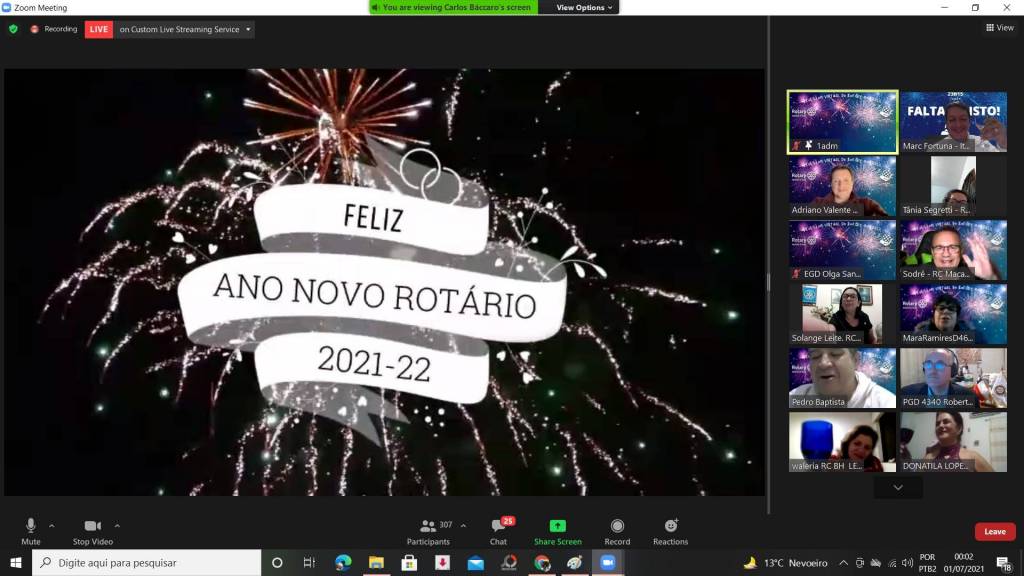Expand video options arrow beside Stop Video
The image size is (1024, 576).
117,525
